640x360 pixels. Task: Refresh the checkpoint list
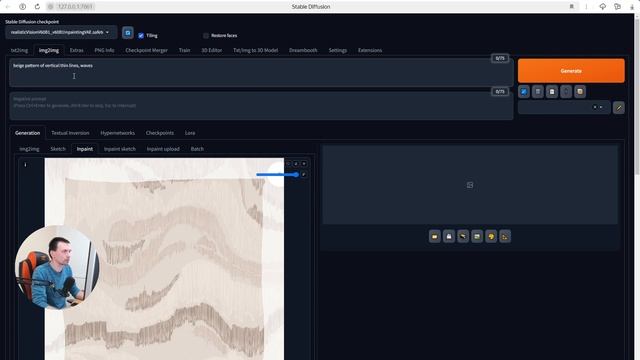(x=127, y=33)
